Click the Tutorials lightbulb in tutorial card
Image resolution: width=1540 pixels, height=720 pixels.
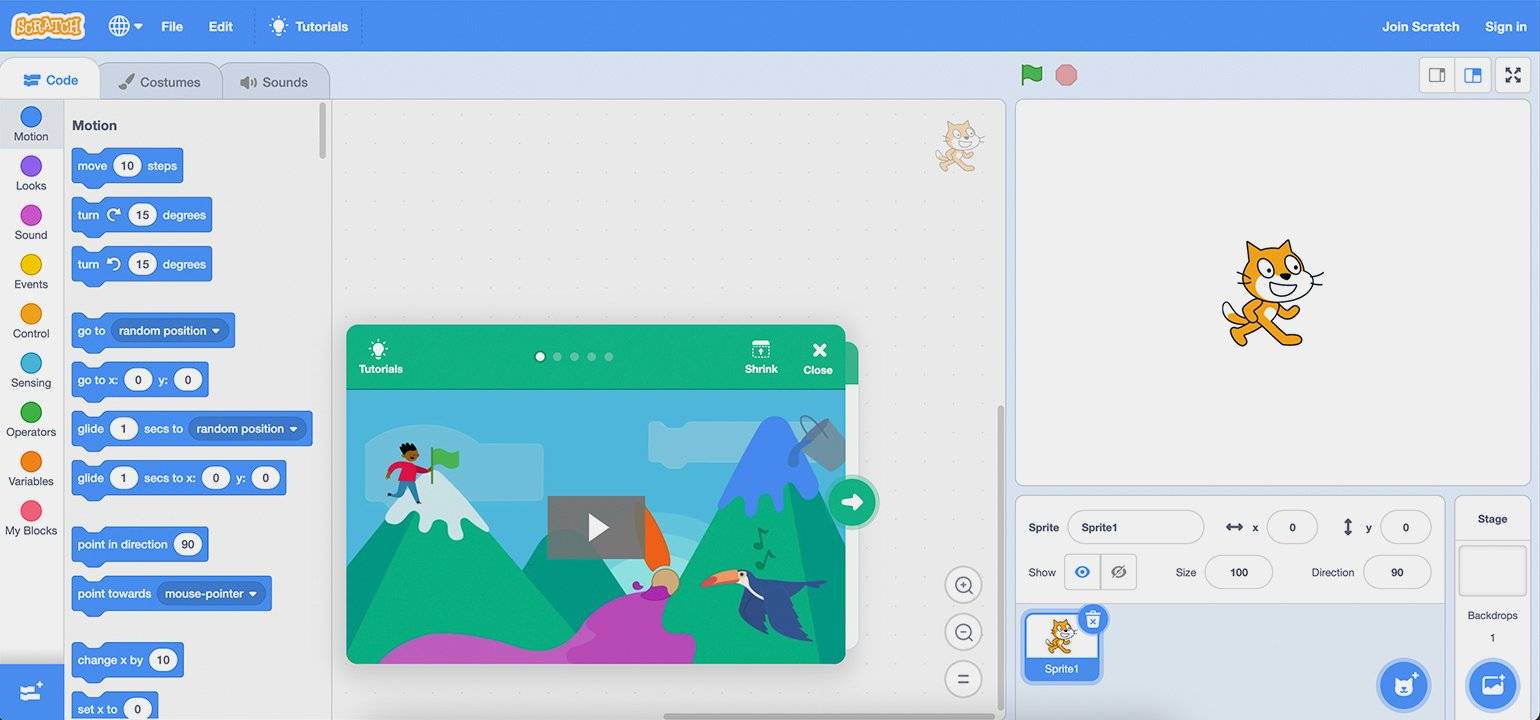click(380, 357)
